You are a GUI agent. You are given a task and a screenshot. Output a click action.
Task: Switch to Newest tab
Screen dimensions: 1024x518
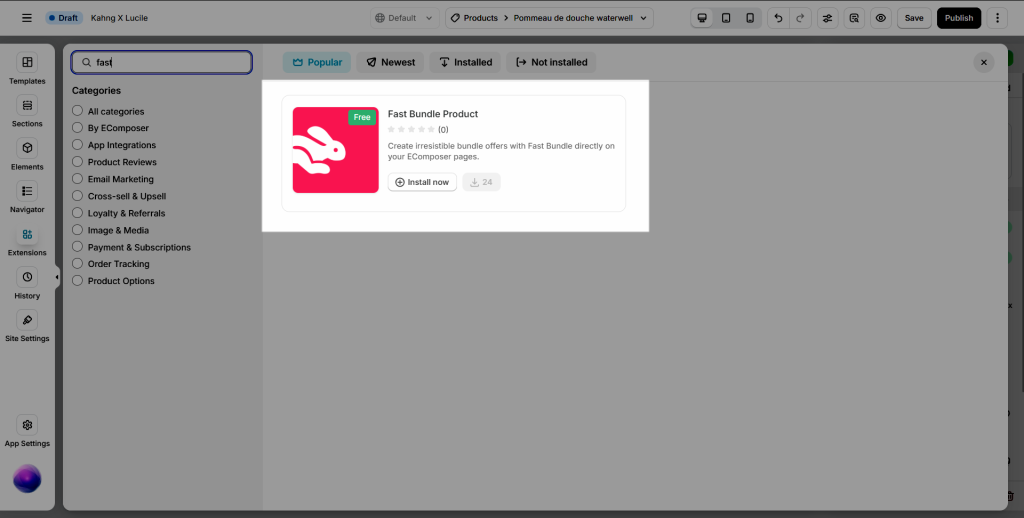[391, 62]
